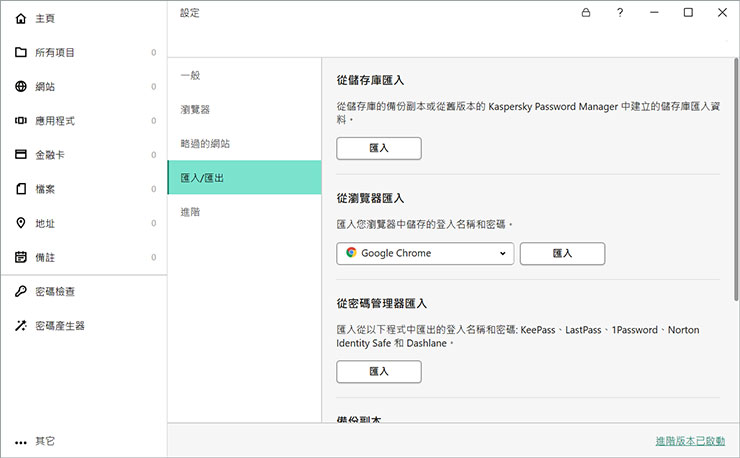Click the location pin icon for 地址
Image resolution: width=740 pixels, height=458 pixels.
tap(20, 223)
